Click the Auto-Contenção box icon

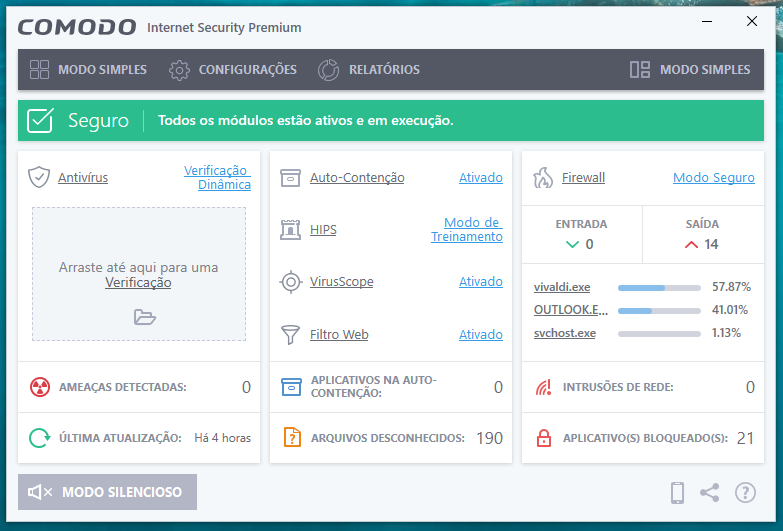pos(290,178)
